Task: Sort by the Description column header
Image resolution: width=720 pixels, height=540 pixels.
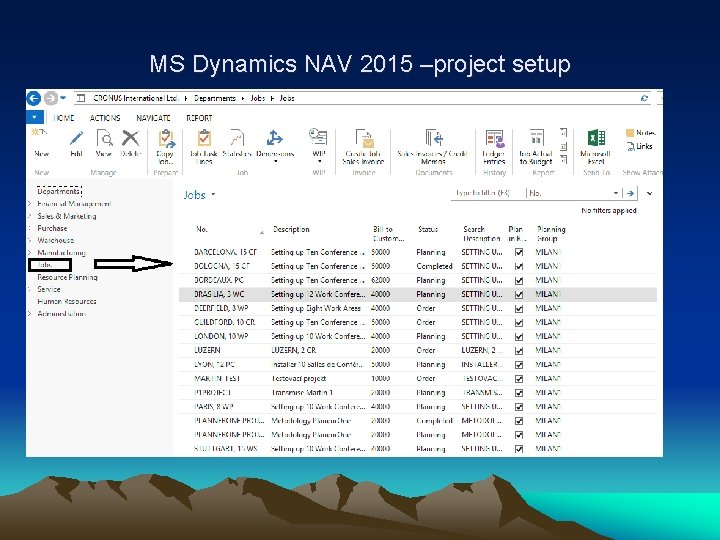Action: 291,229
